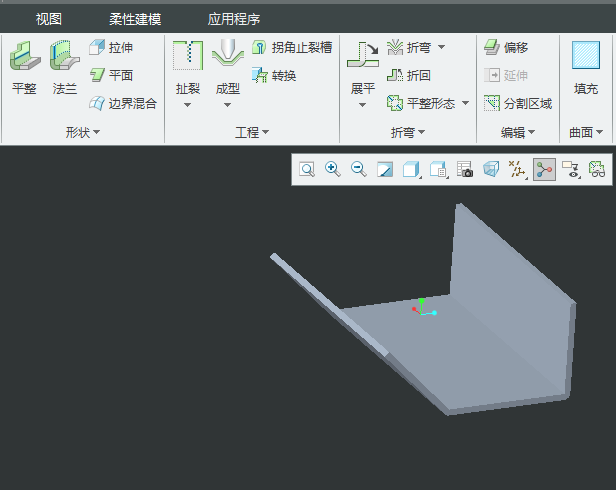Open the view manager camera icon

coord(465,169)
